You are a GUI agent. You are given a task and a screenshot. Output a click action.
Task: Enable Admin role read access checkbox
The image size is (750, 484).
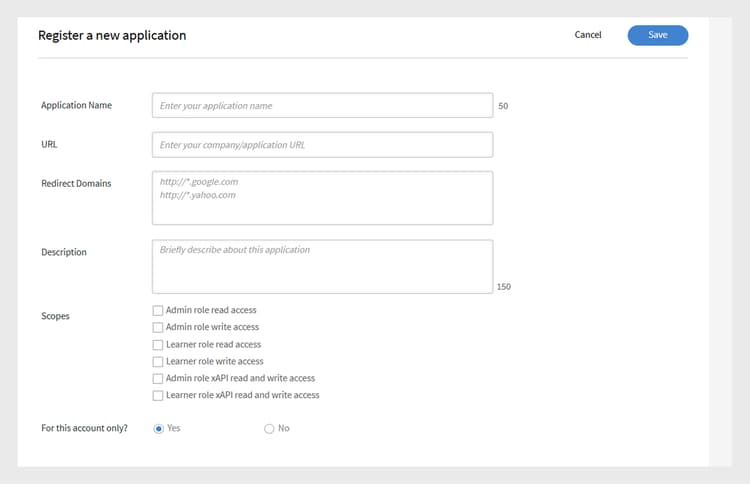click(158, 311)
